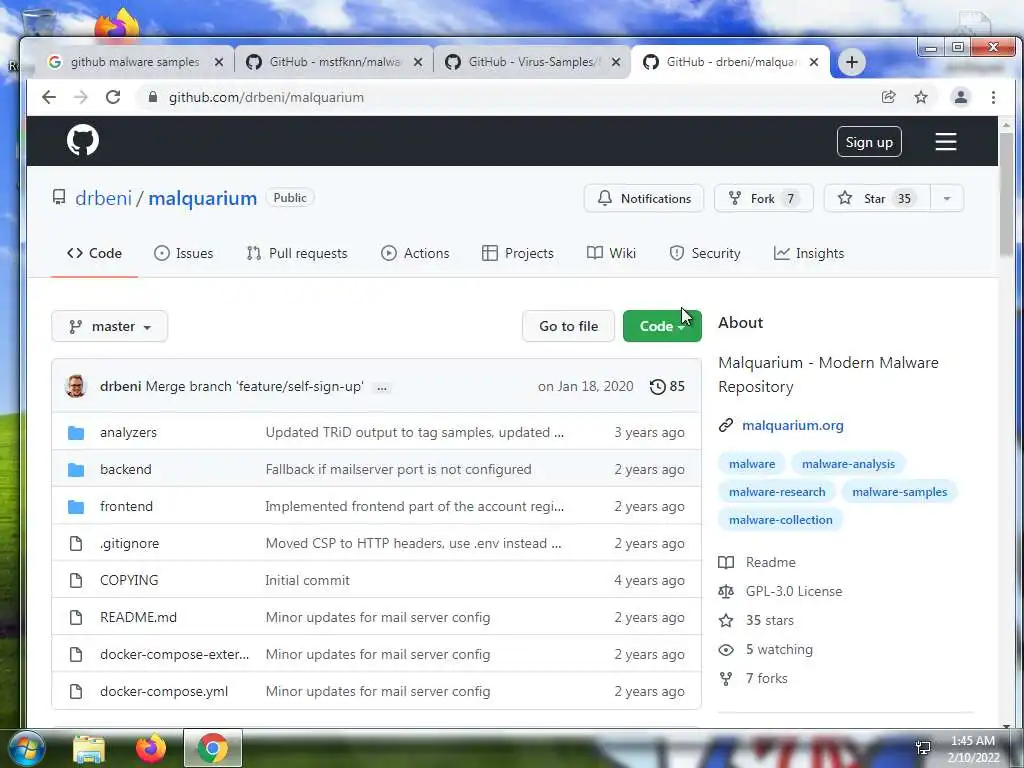Open the Insights tab

[809, 253]
